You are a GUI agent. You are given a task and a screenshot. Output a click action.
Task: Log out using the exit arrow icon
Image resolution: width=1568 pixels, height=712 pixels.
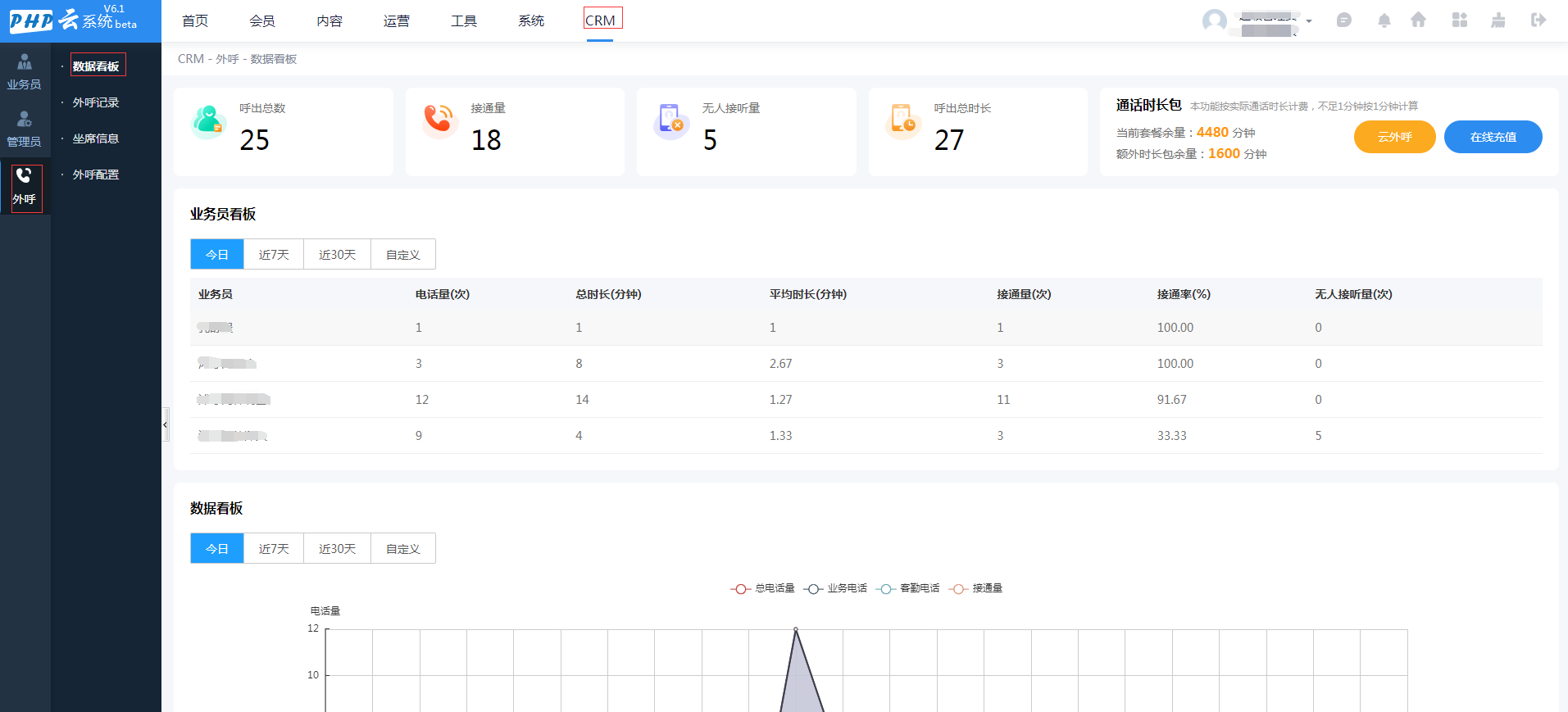coord(1538,20)
